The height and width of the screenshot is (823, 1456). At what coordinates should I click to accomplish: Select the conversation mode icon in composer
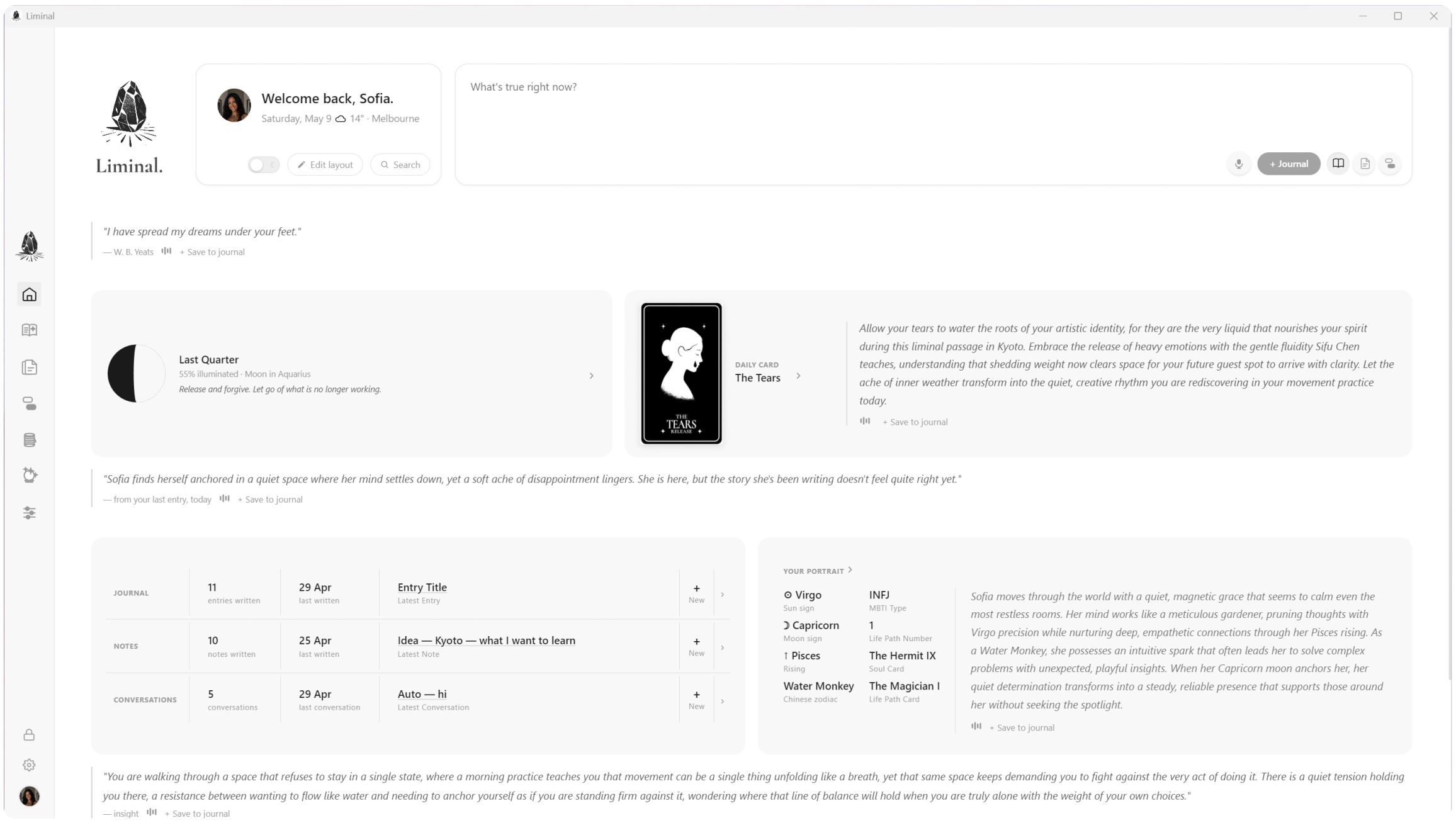click(x=1390, y=164)
